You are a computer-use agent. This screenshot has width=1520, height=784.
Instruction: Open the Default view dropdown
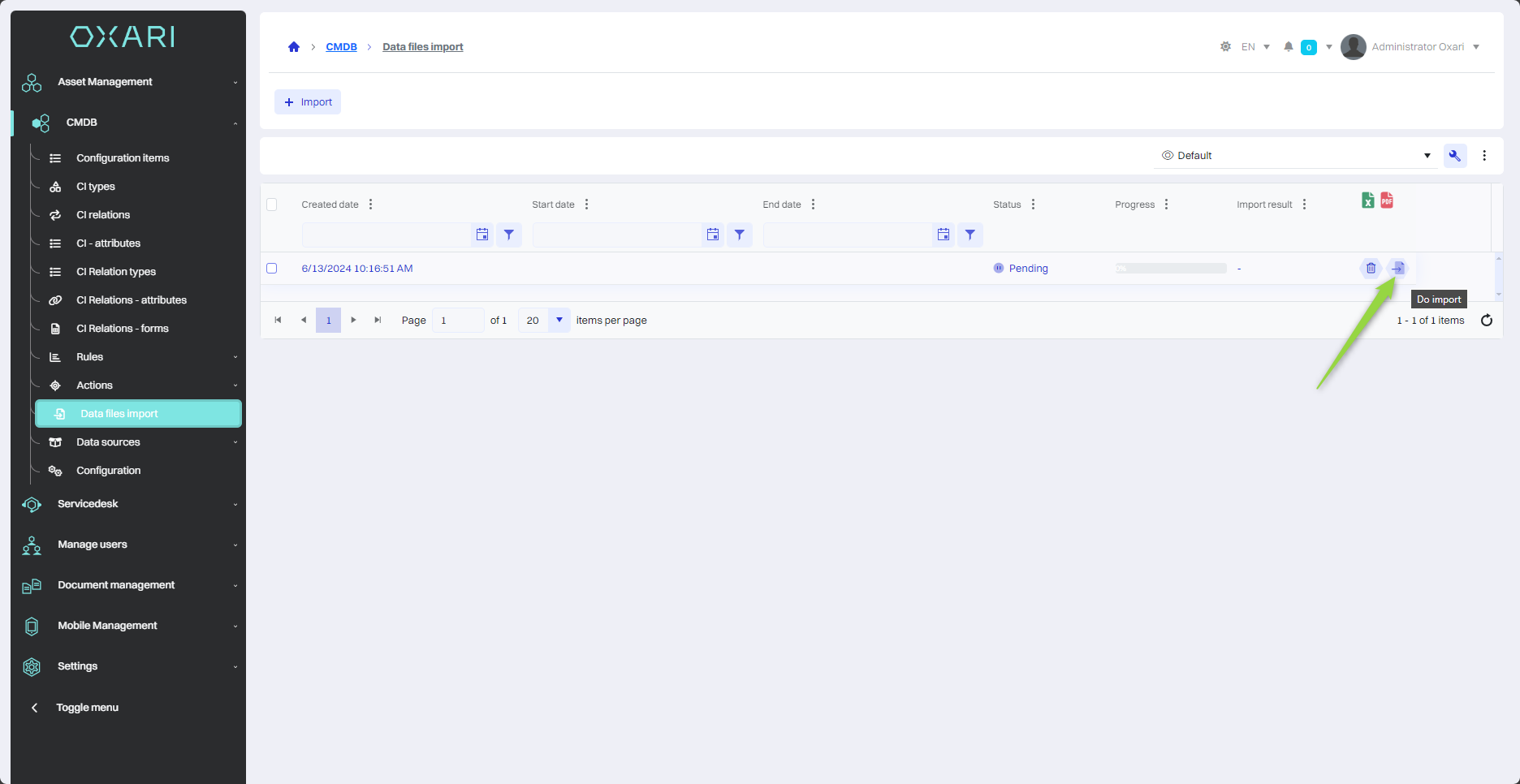tap(1295, 156)
